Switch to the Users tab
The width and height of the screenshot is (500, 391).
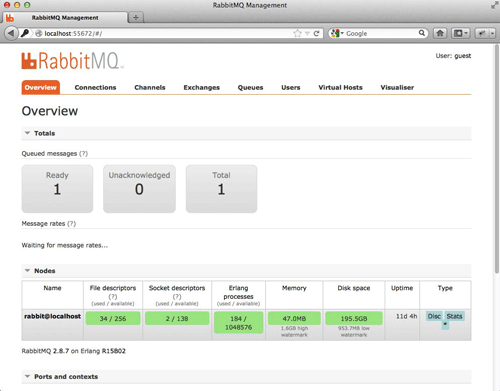coord(291,87)
